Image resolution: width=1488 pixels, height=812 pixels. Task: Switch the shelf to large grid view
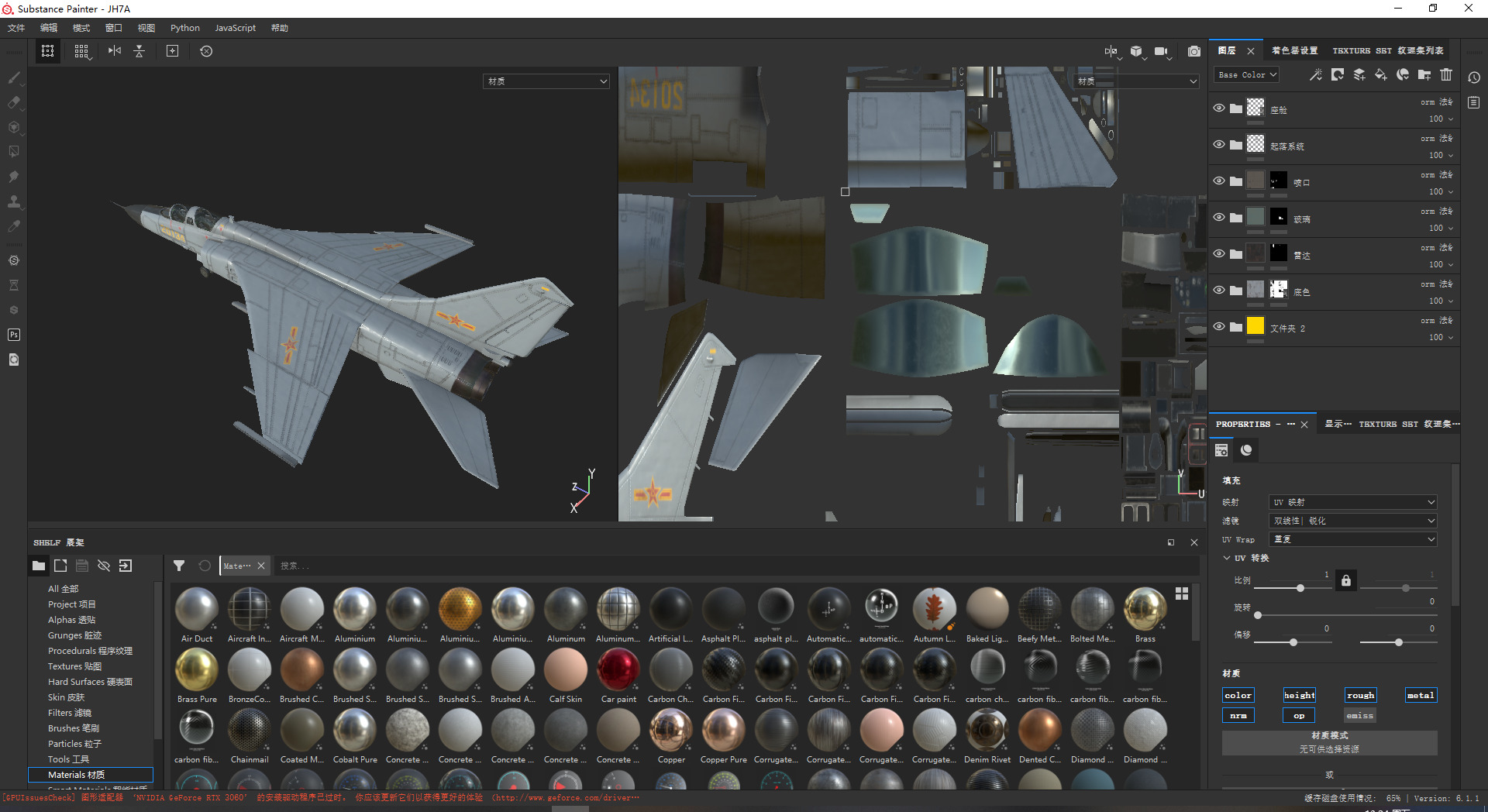(x=1182, y=594)
